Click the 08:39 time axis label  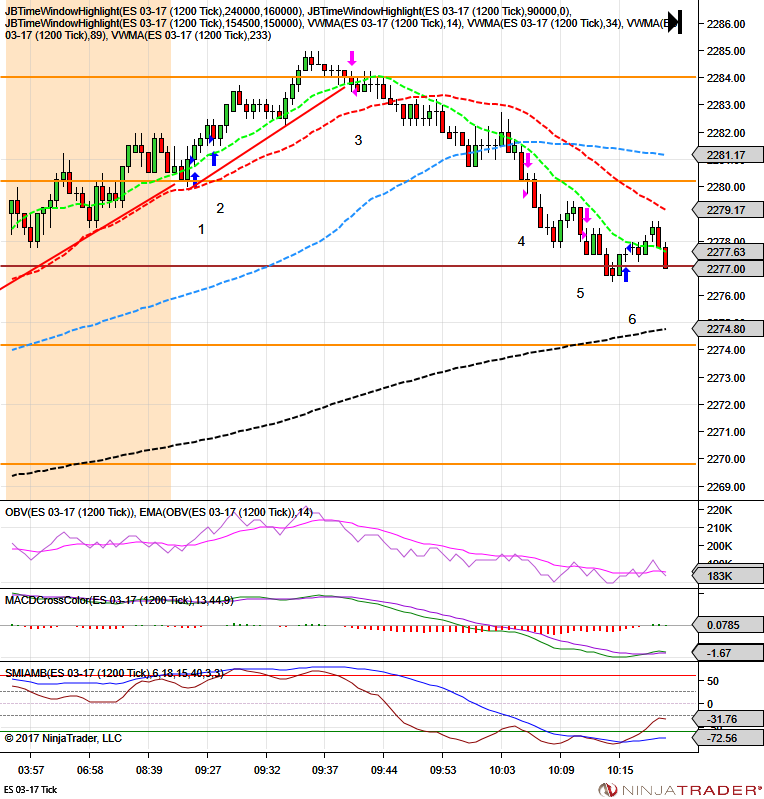tap(149, 770)
